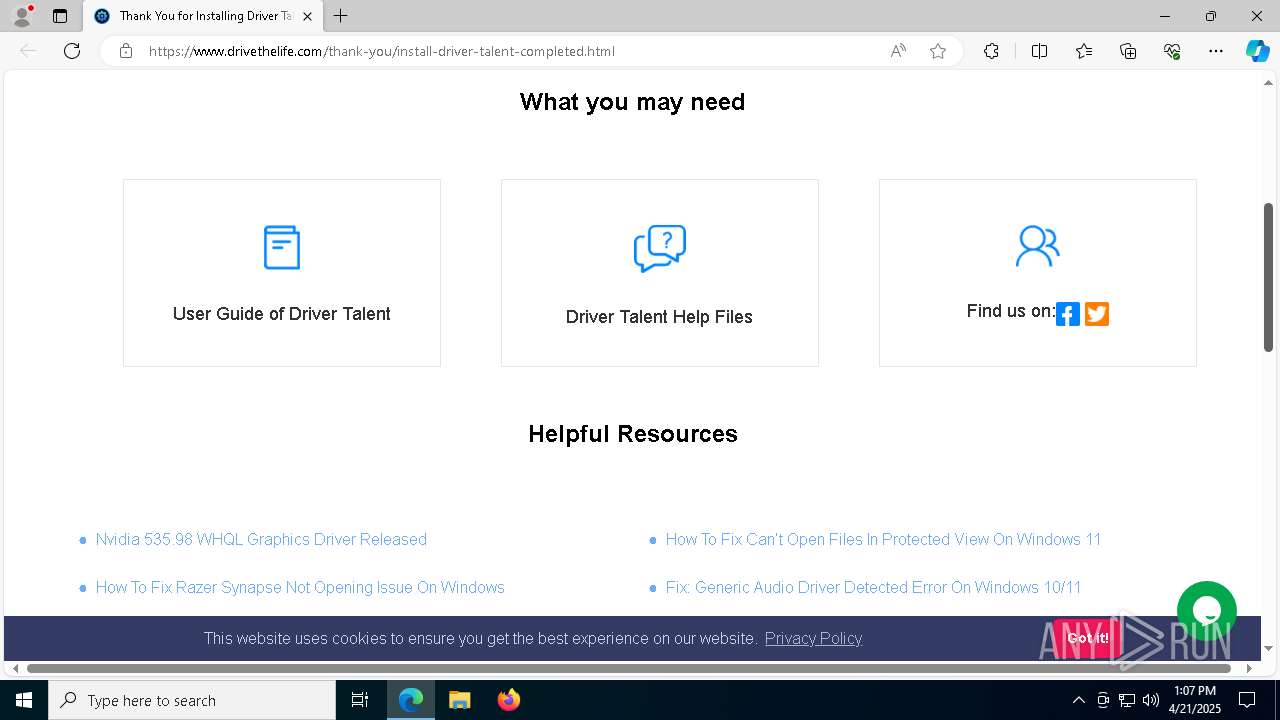Click the vertical scrollbar thumb

(x=1268, y=277)
